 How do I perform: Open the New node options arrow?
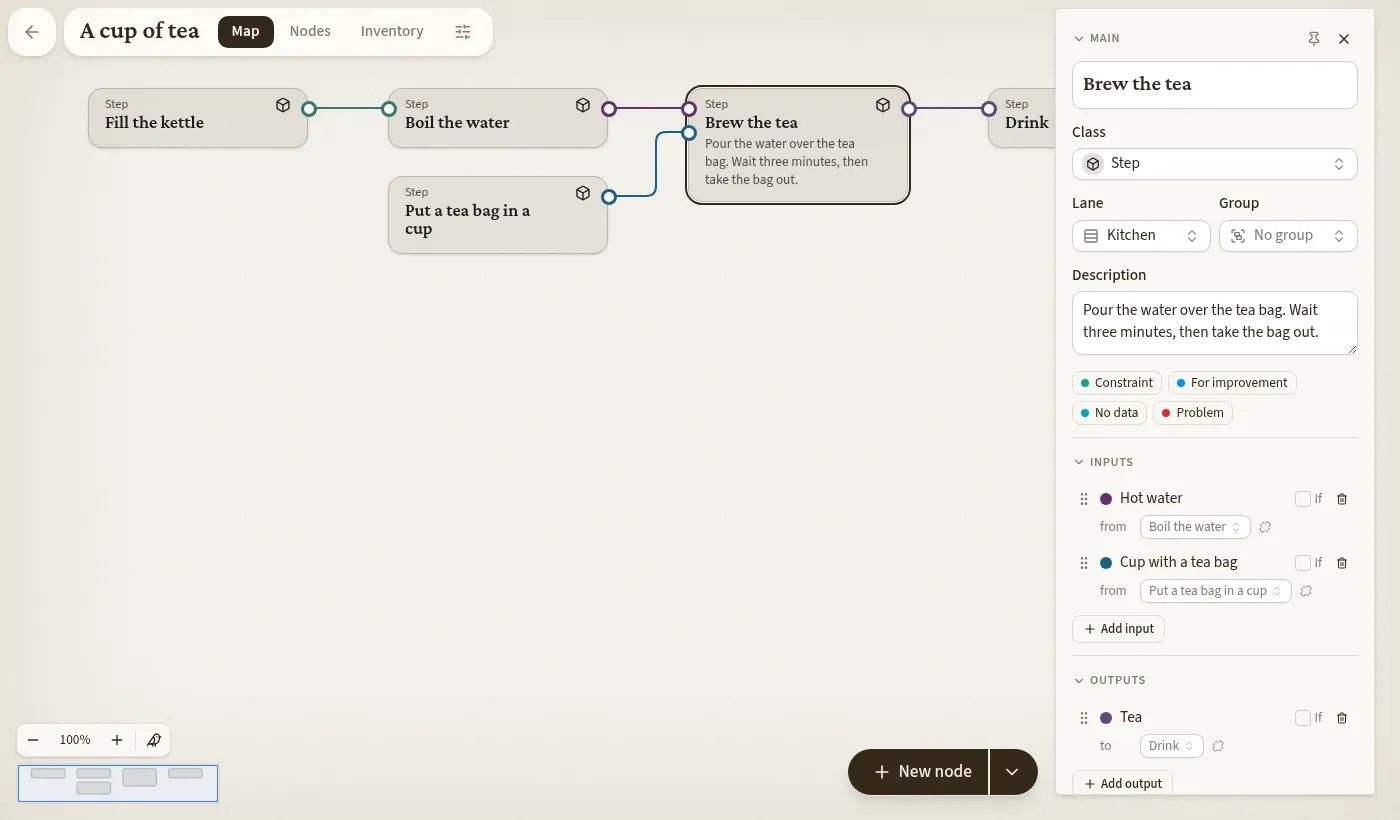[1013, 772]
